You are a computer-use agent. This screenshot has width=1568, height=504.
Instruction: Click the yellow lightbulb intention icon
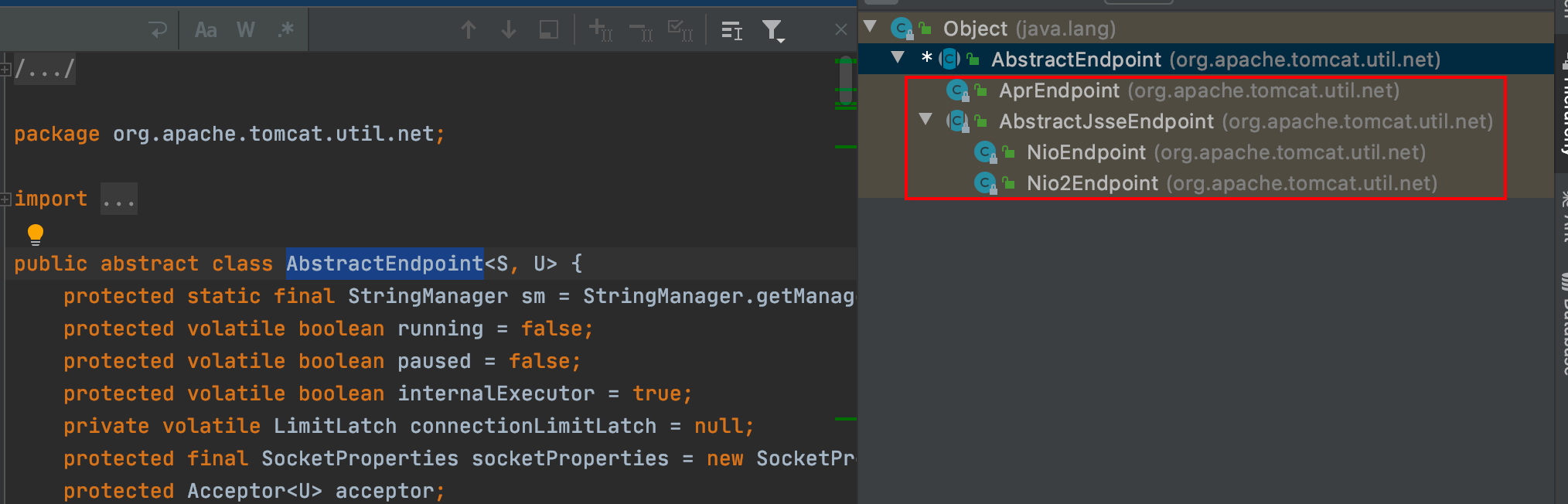click(36, 234)
